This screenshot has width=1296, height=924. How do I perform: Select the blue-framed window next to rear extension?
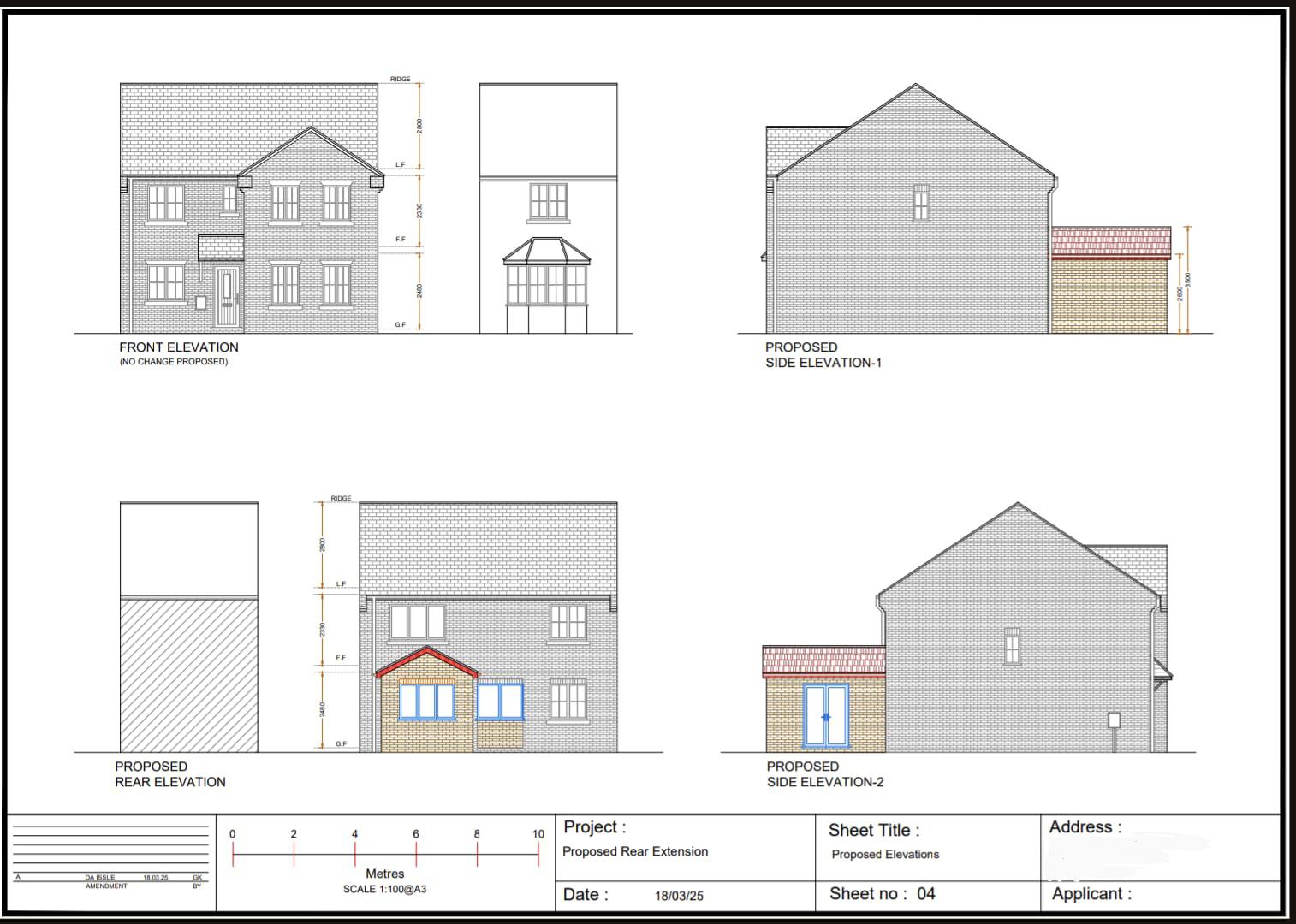point(500,702)
